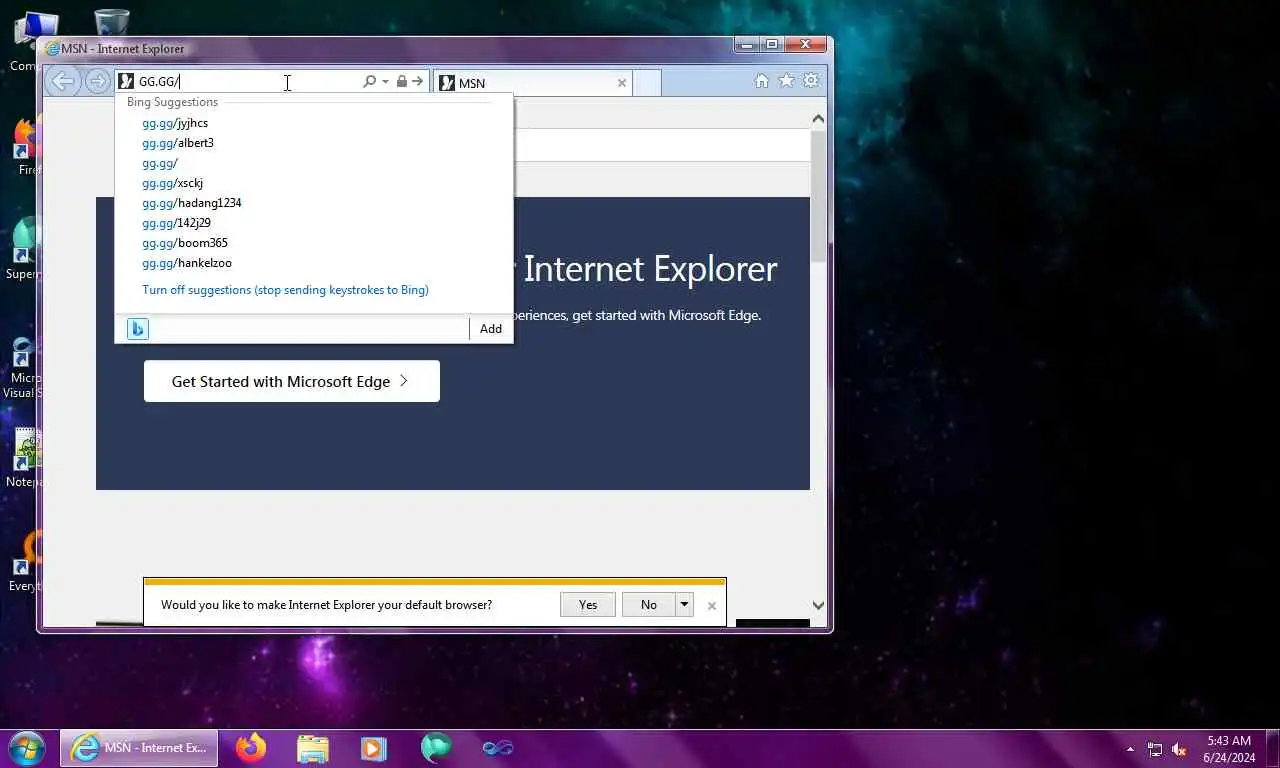Open the media player taskbar icon
1280x768 pixels.
tap(373, 748)
